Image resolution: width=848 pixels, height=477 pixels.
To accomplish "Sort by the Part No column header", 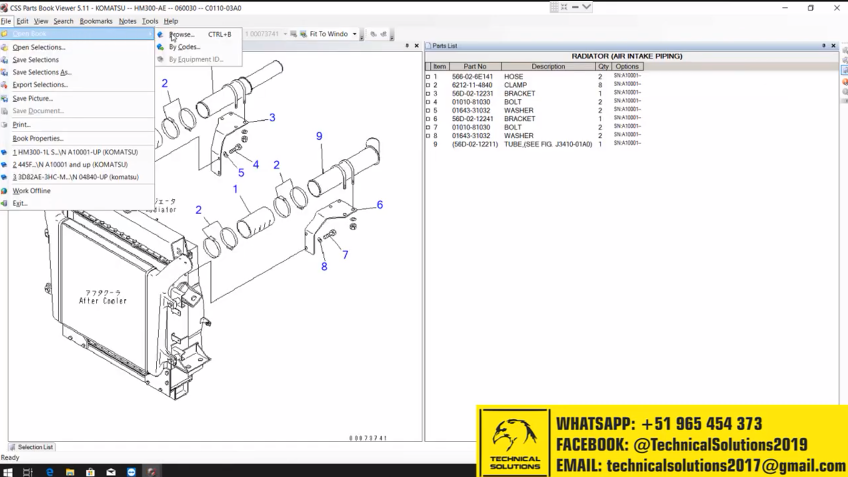I will click(475, 67).
